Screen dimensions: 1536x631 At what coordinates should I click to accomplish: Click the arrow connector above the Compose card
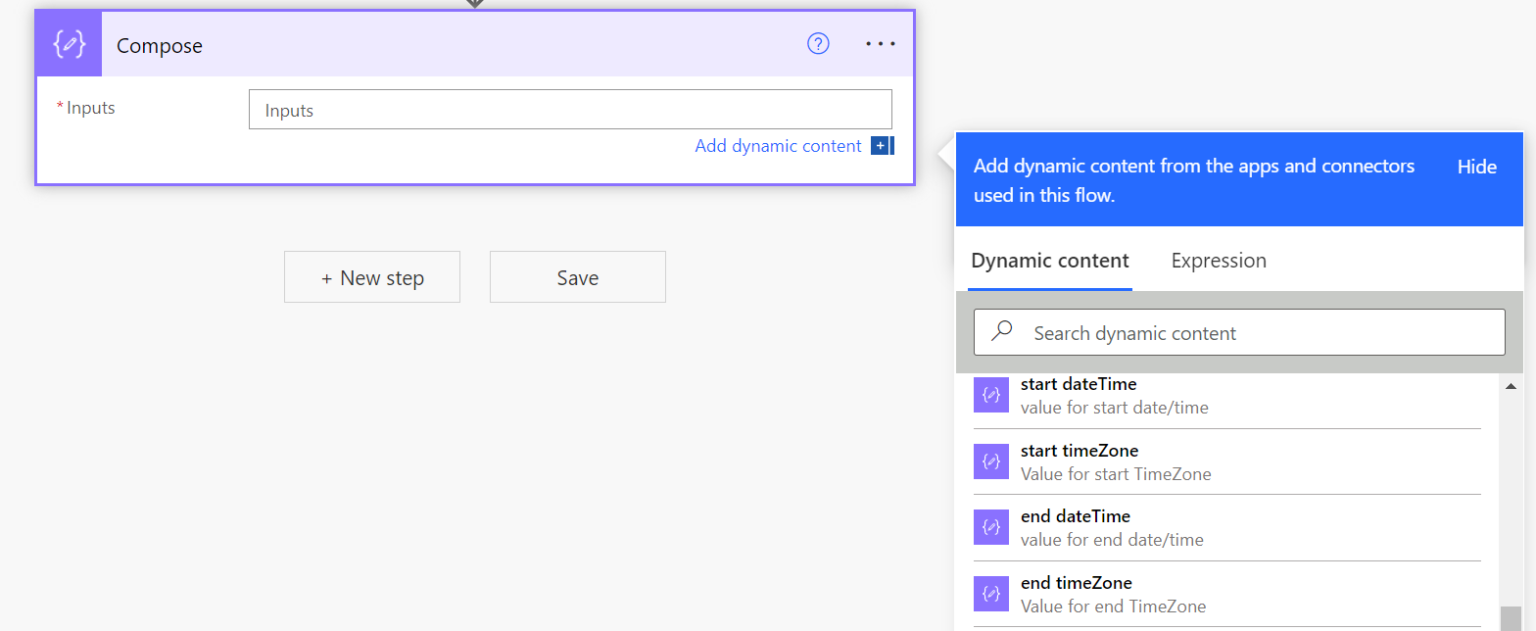click(x=474, y=4)
